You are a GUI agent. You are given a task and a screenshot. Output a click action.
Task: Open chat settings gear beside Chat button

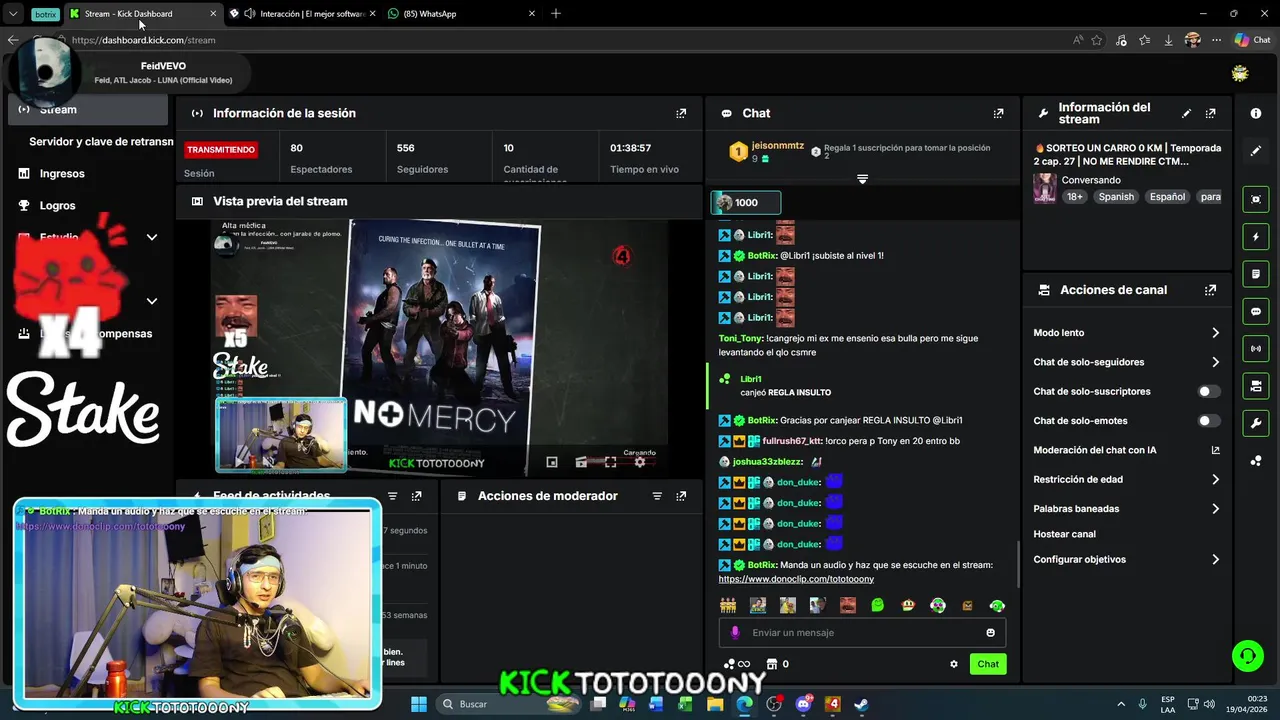point(954,664)
